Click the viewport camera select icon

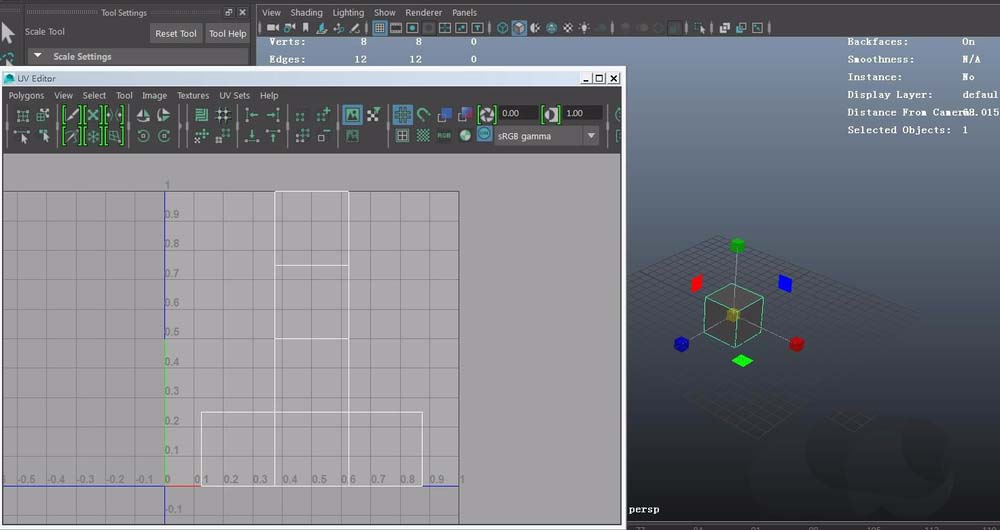(x=273, y=28)
